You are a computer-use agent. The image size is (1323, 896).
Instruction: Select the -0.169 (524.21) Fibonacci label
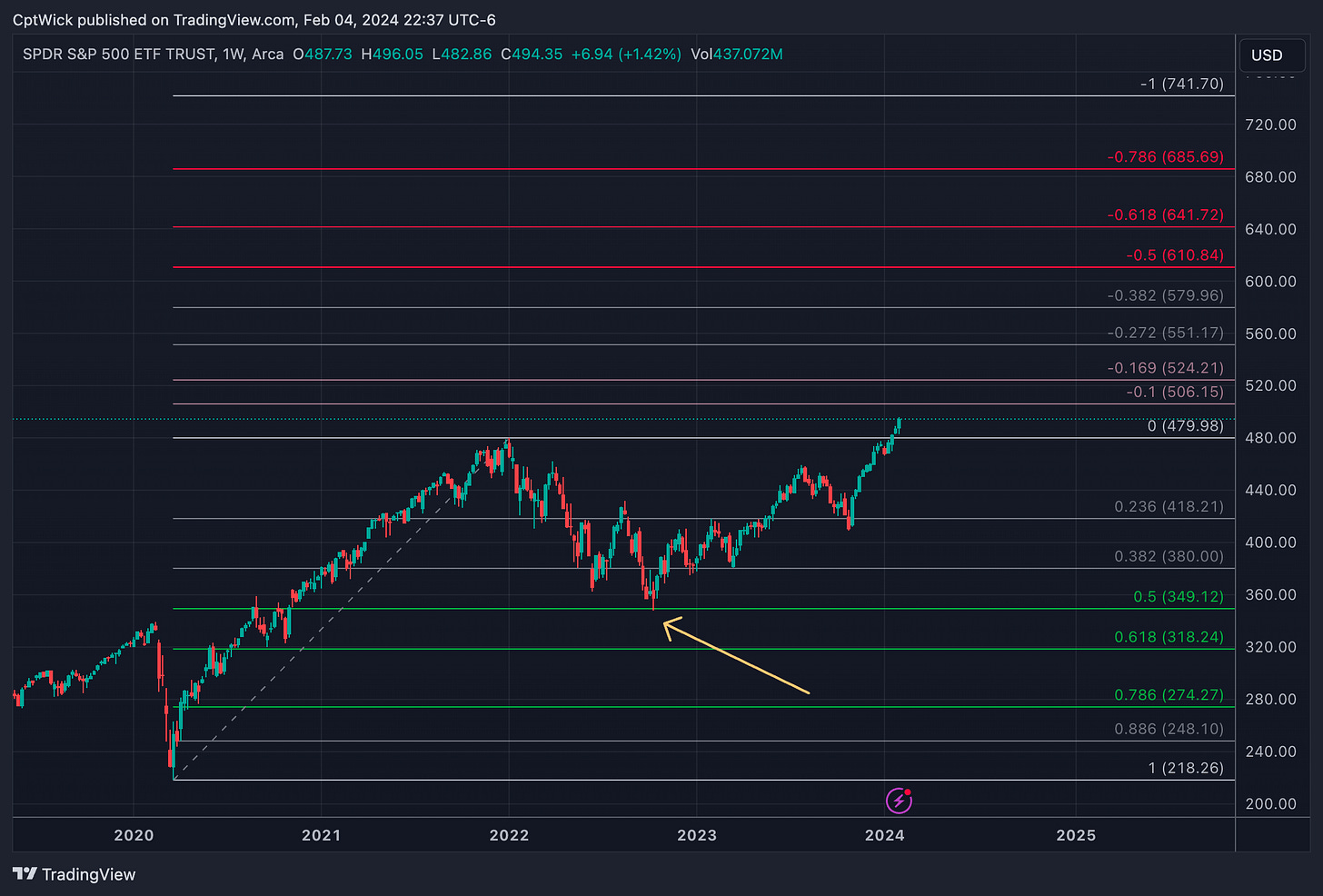click(x=1166, y=368)
